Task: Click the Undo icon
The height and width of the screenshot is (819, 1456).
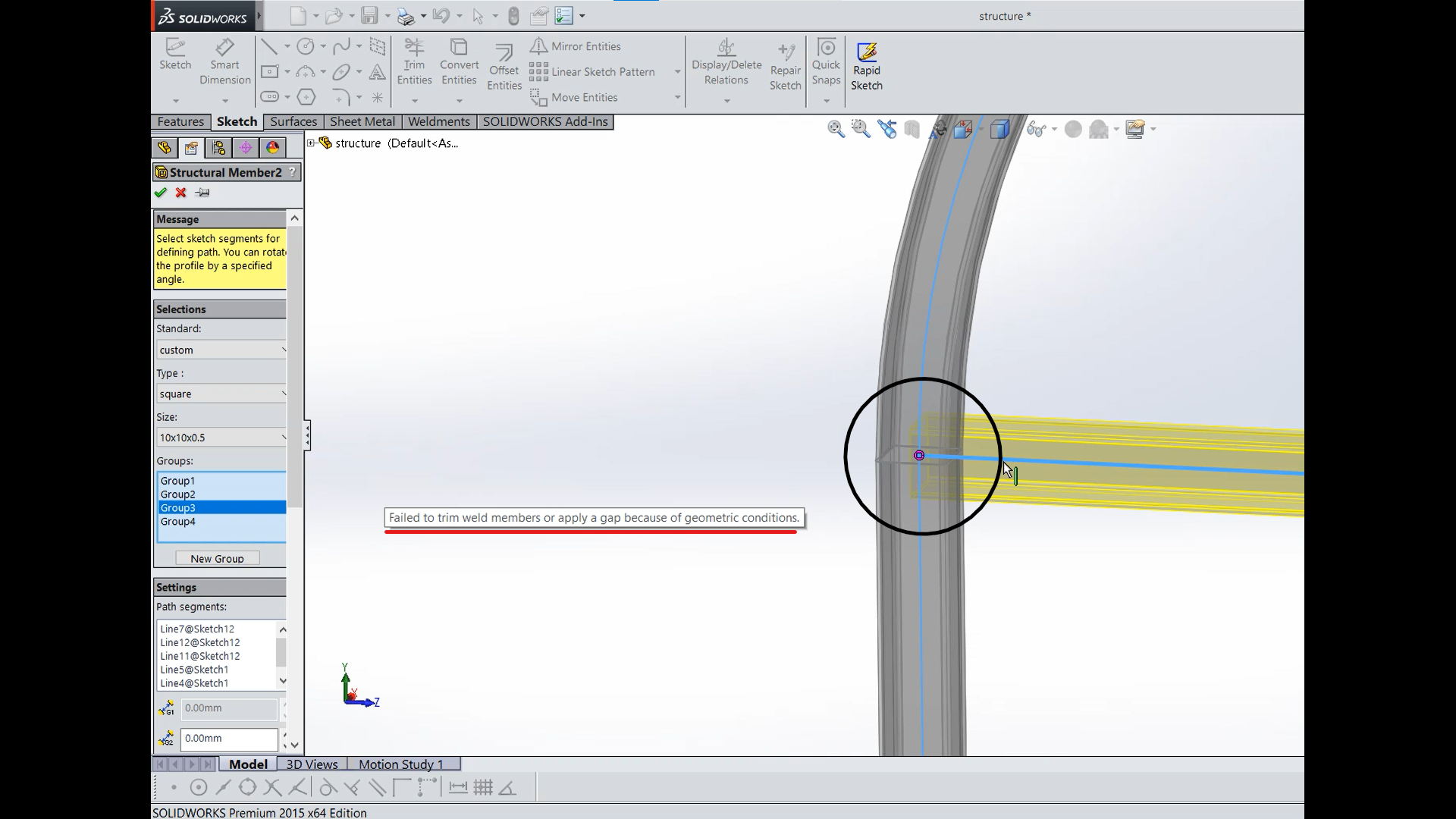Action: click(x=441, y=16)
